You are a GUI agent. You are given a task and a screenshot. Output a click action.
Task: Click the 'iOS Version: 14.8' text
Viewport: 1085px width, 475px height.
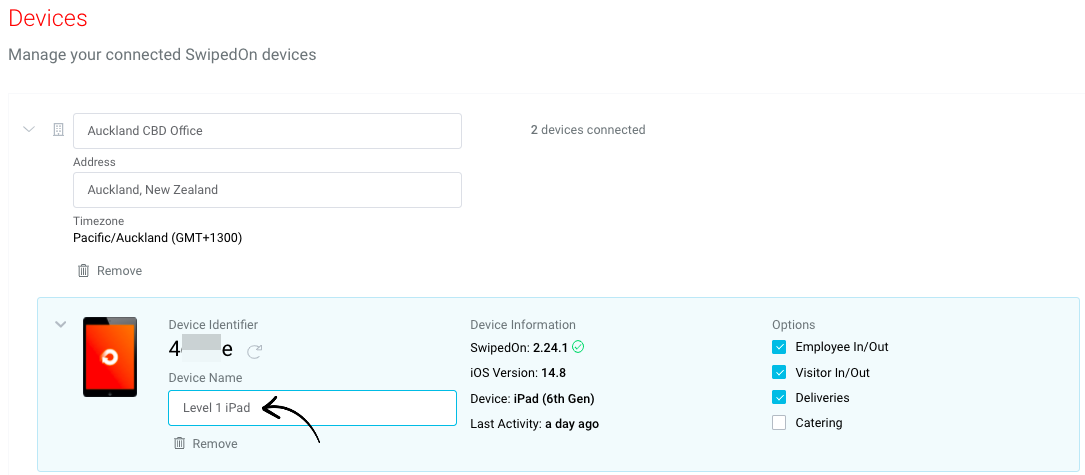pos(518,373)
